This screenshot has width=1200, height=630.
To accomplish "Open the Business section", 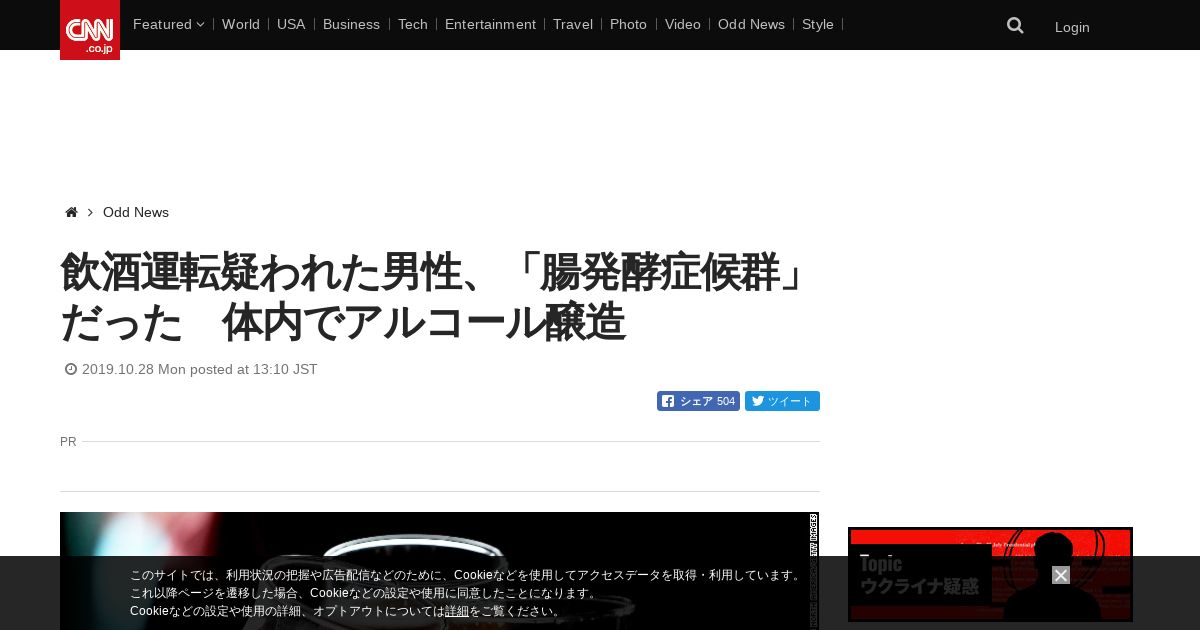I will pyautogui.click(x=351, y=24).
